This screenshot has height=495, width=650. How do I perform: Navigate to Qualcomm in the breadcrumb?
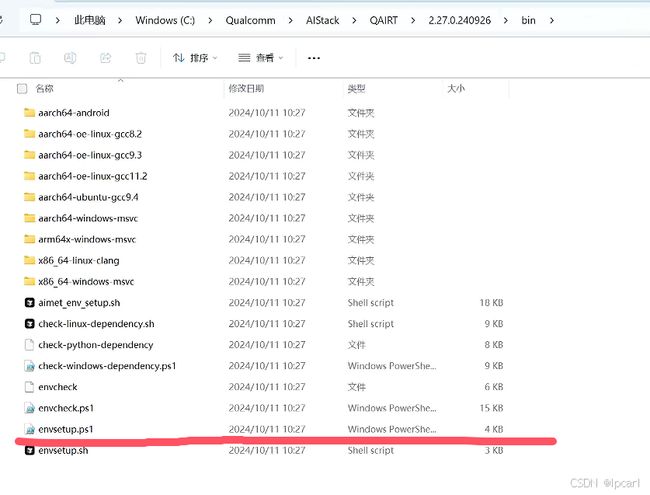click(250, 20)
